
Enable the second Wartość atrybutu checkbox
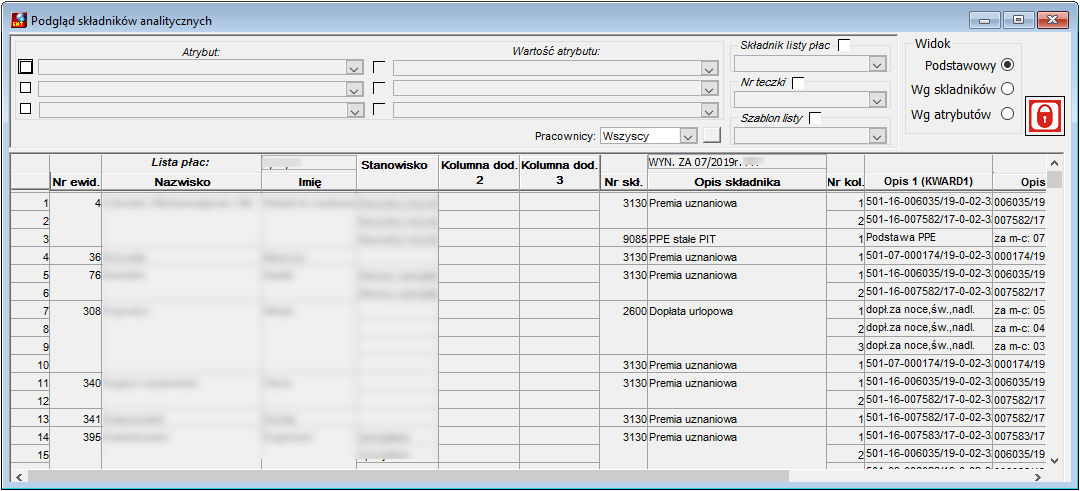tap(379, 87)
